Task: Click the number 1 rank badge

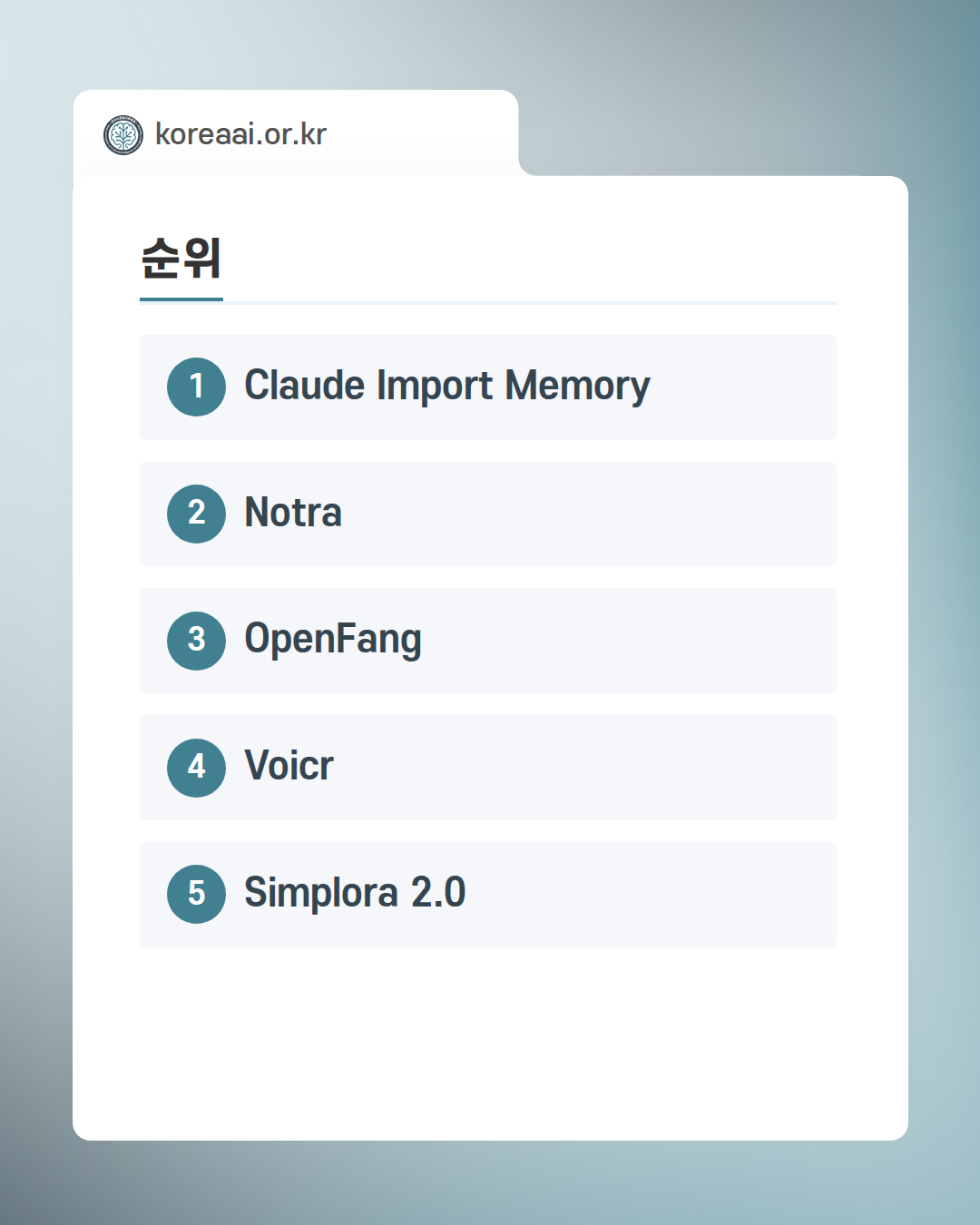Action: pos(196,387)
